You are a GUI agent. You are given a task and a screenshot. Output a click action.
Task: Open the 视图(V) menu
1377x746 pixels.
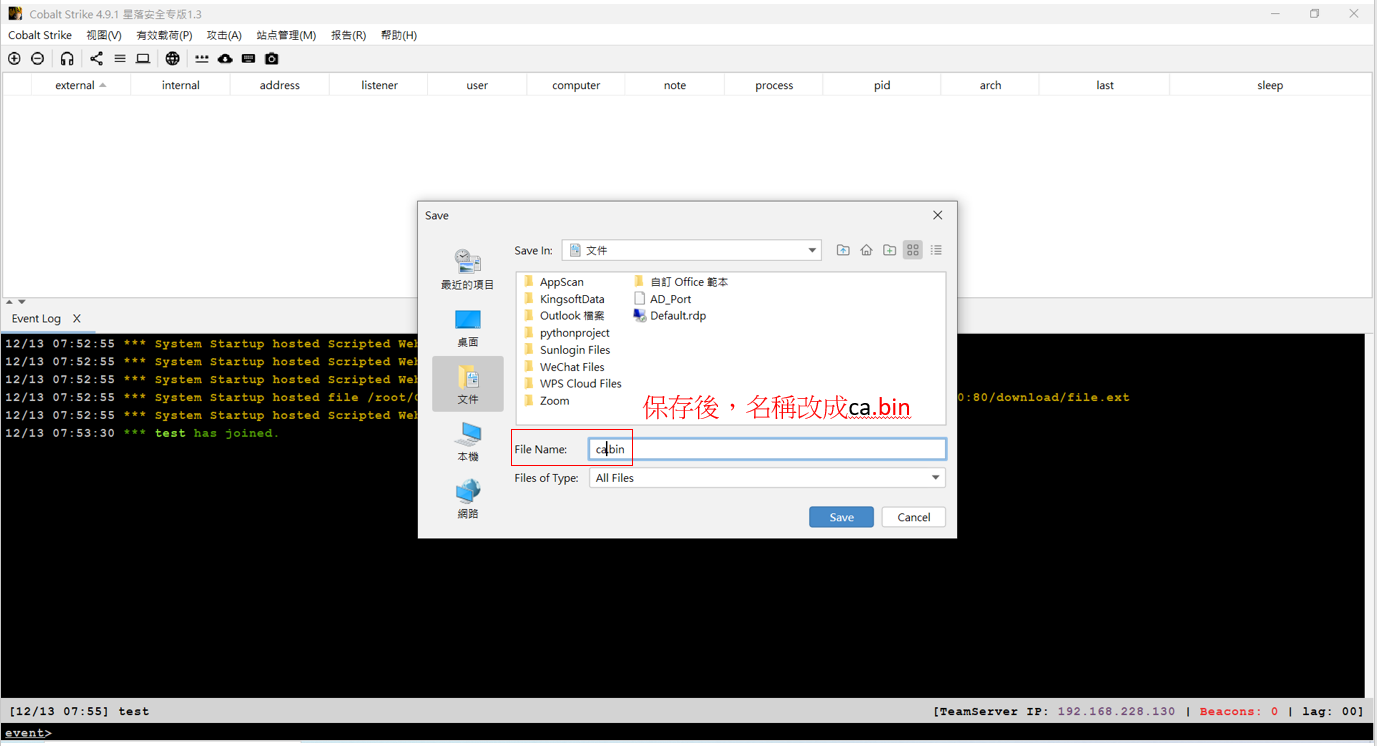coord(104,35)
